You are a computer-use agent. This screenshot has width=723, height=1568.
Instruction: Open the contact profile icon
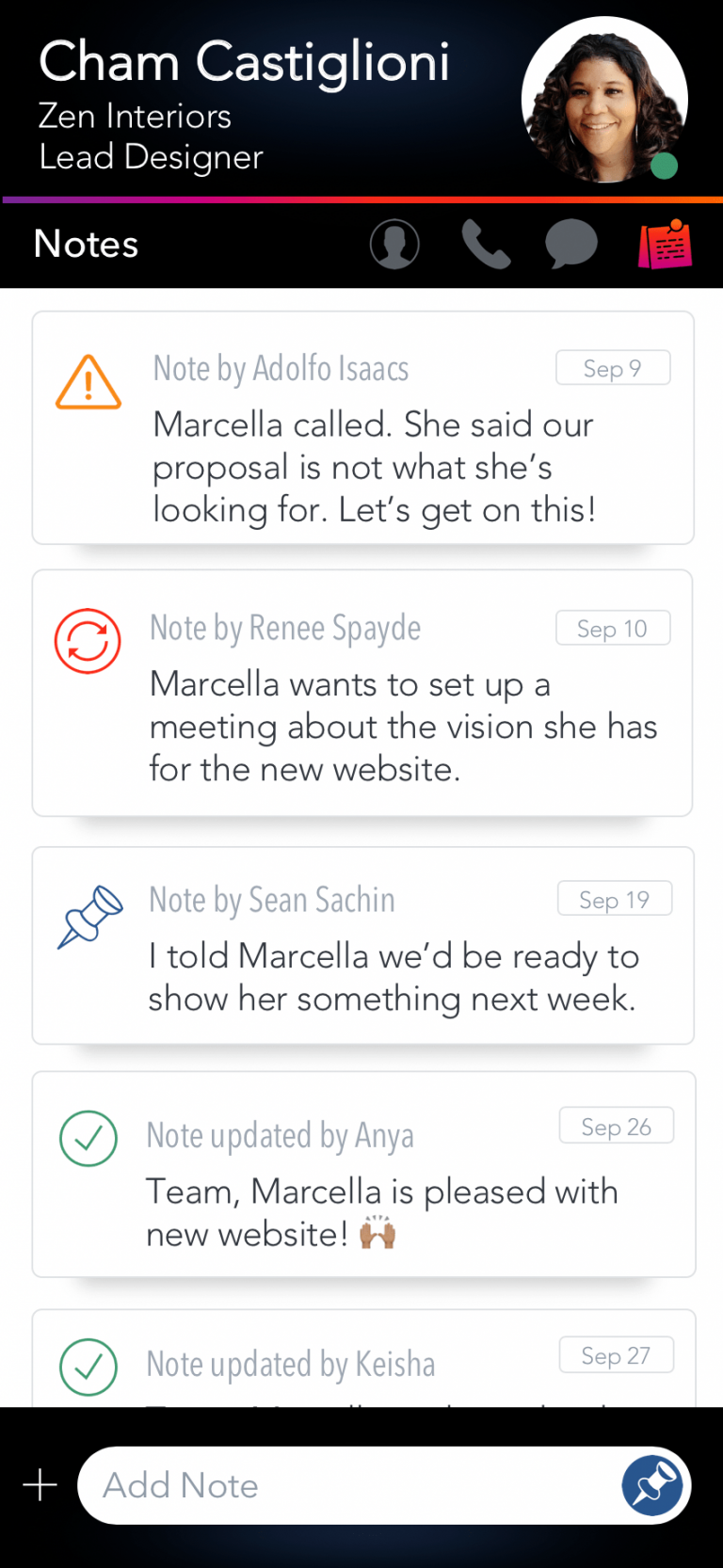click(x=394, y=245)
